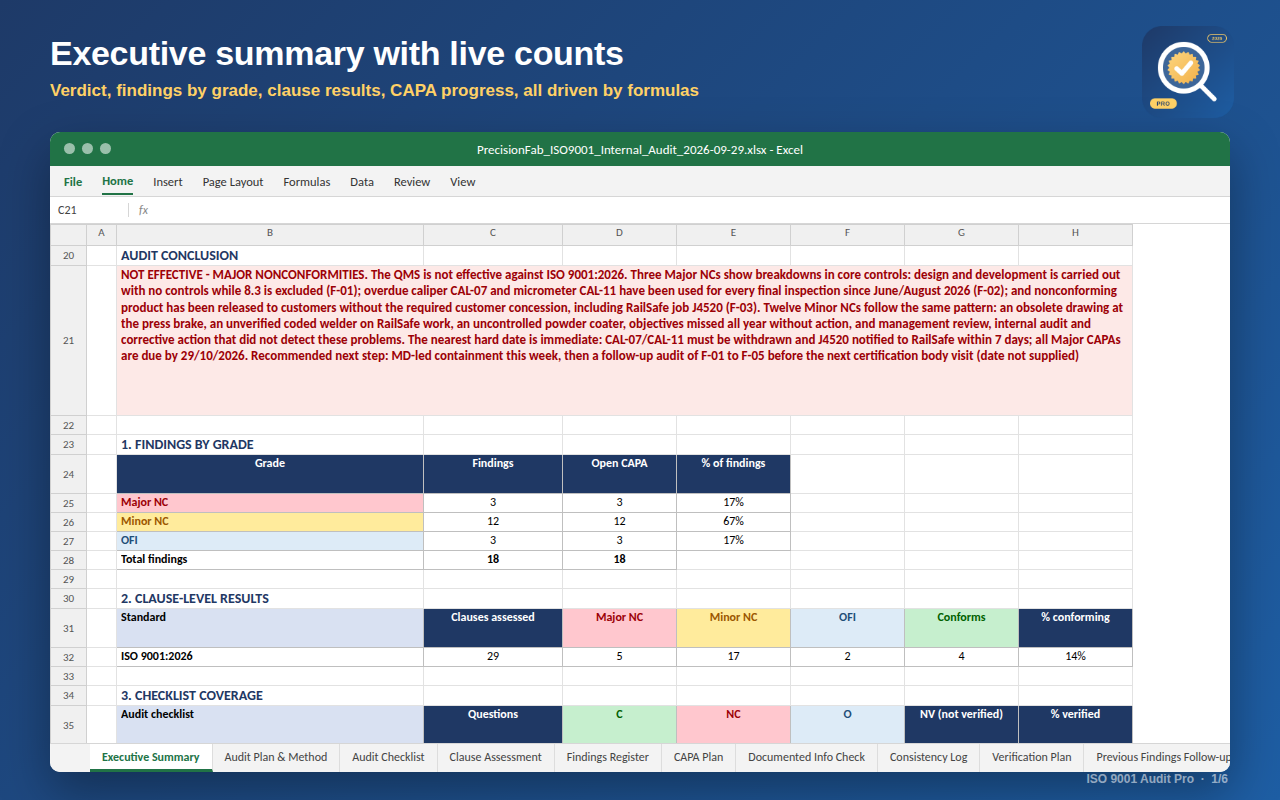Click into the formula bar field
This screenshot has width=1280, height=800.
690,210
